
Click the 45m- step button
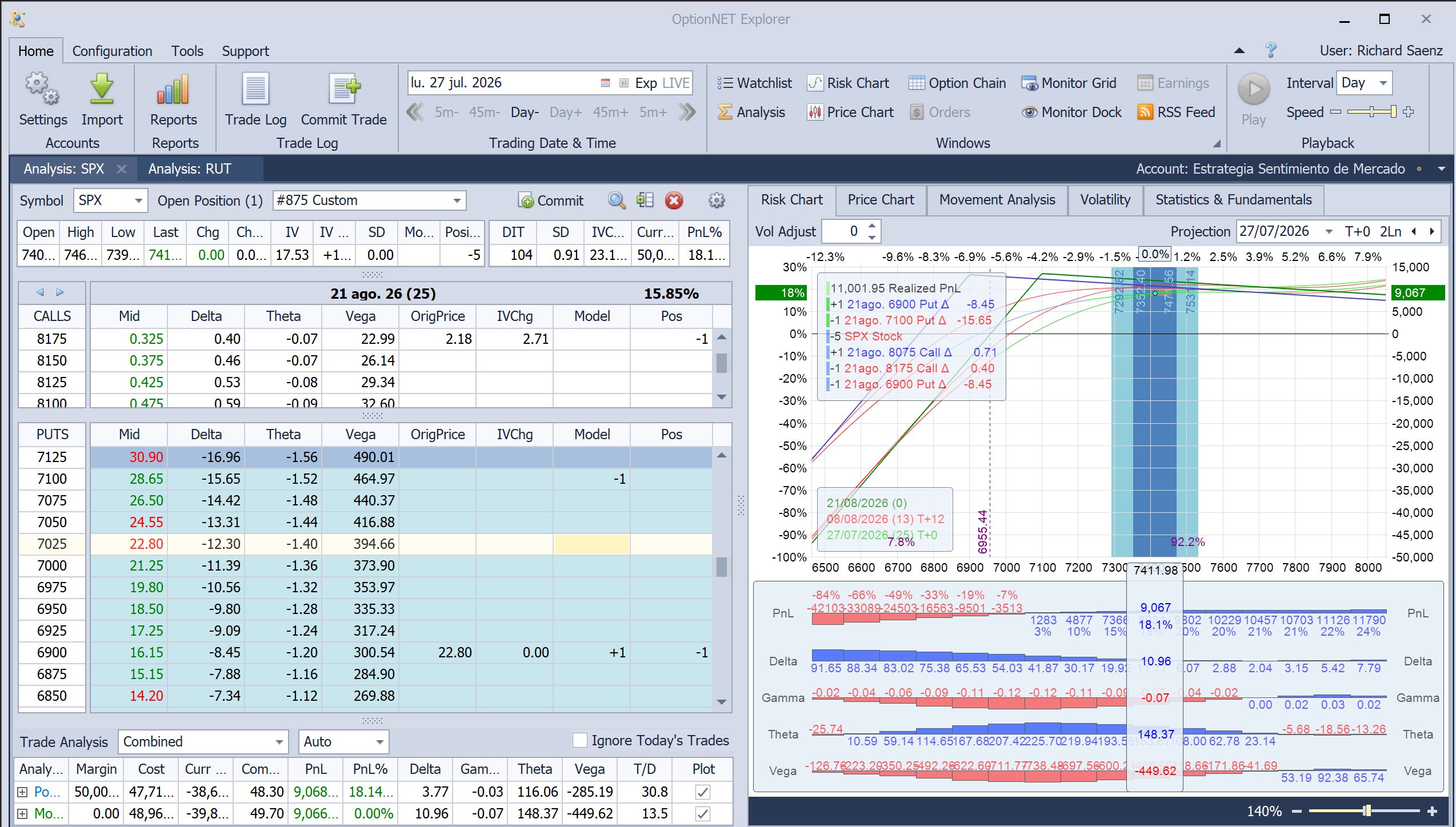(484, 113)
